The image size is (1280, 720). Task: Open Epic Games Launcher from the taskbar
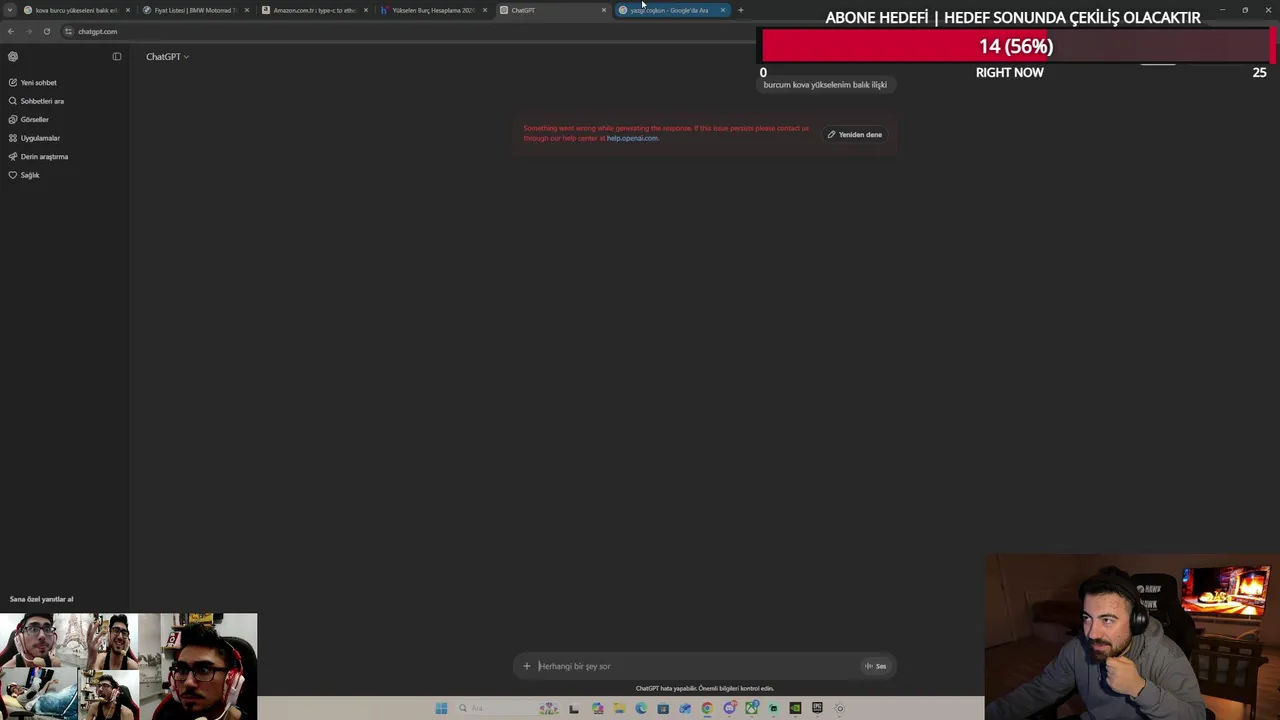[817, 708]
